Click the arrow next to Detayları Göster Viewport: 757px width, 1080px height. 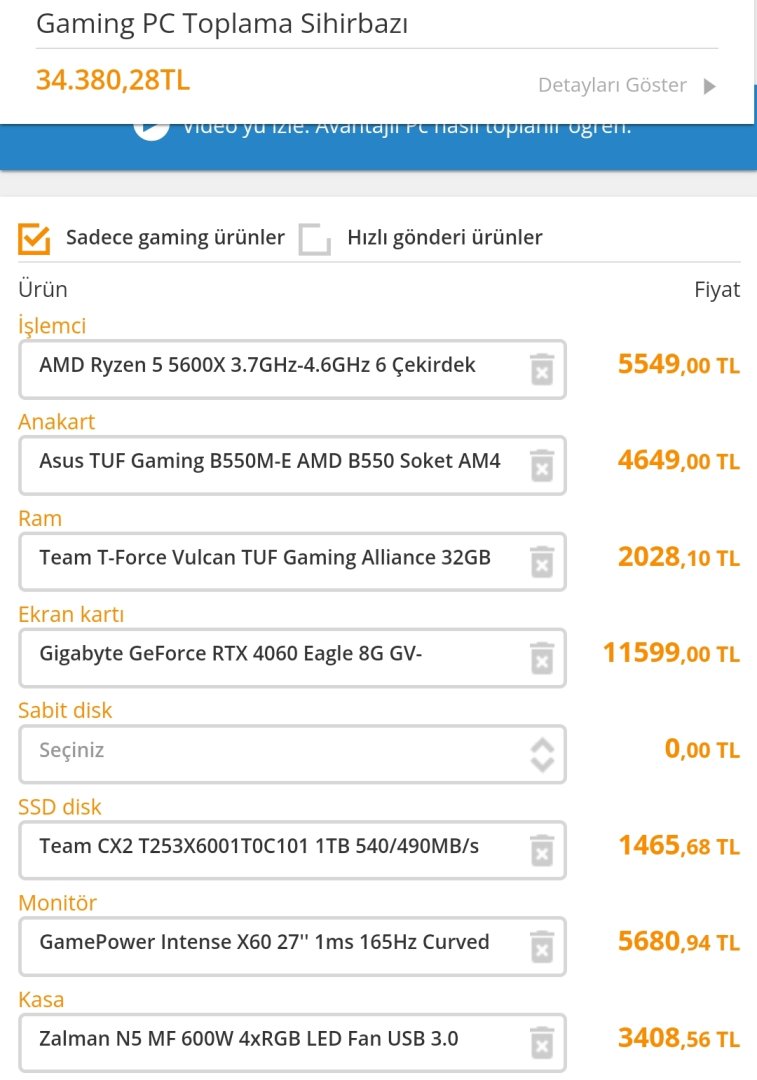[709, 86]
